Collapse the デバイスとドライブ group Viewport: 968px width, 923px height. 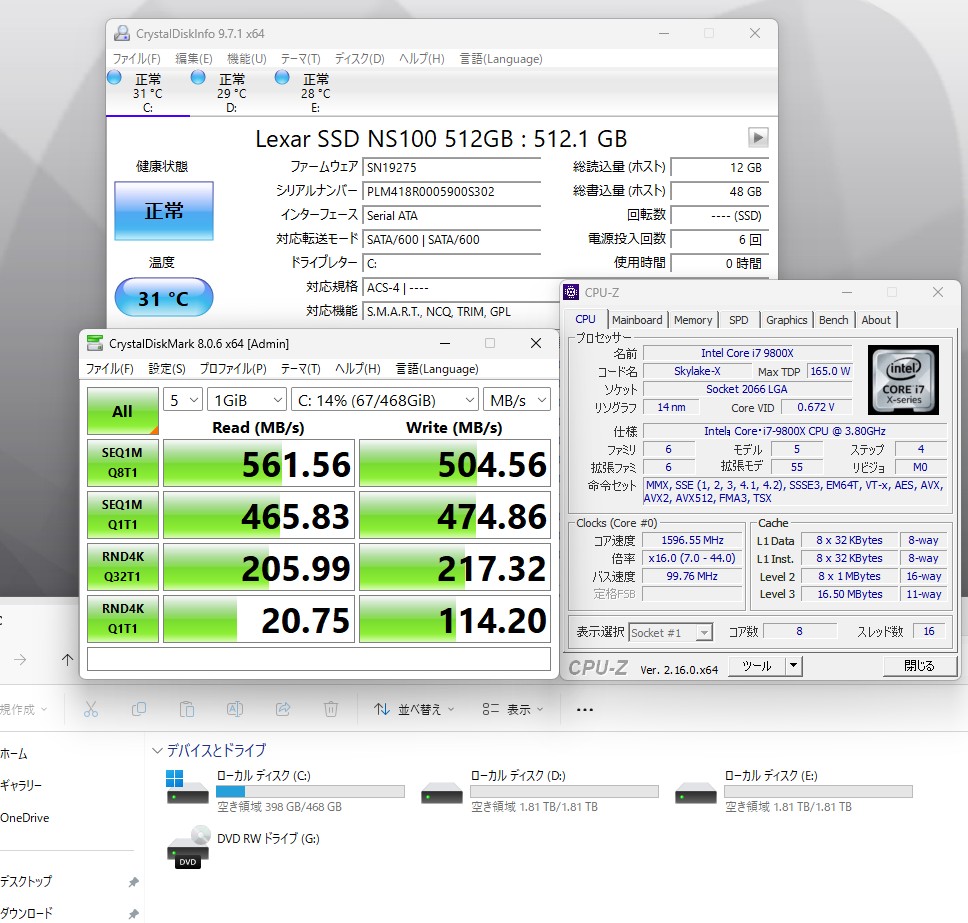click(x=157, y=751)
